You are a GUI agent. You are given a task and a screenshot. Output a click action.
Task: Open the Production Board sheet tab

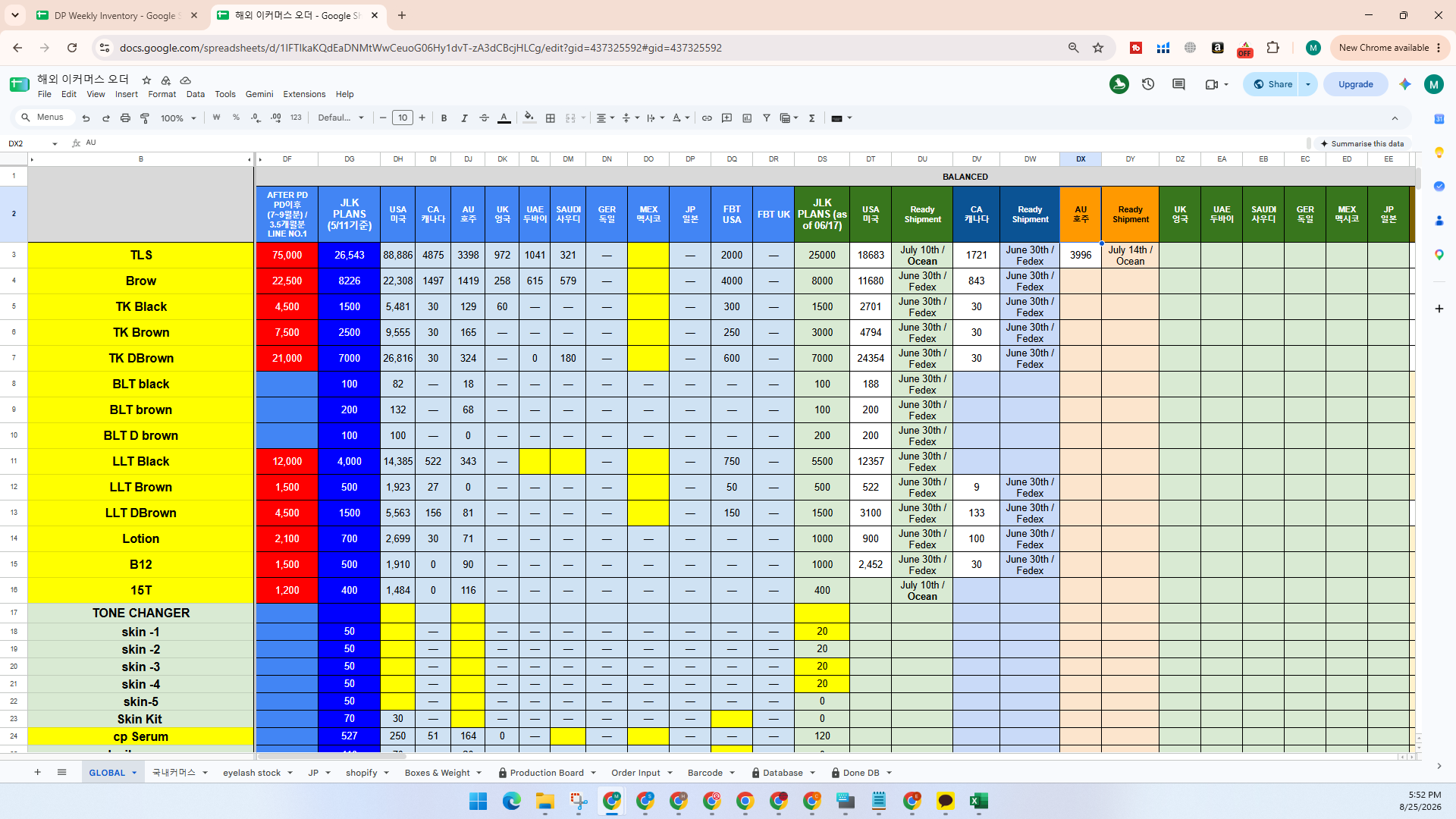pyautogui.click(x=546, y=773)
